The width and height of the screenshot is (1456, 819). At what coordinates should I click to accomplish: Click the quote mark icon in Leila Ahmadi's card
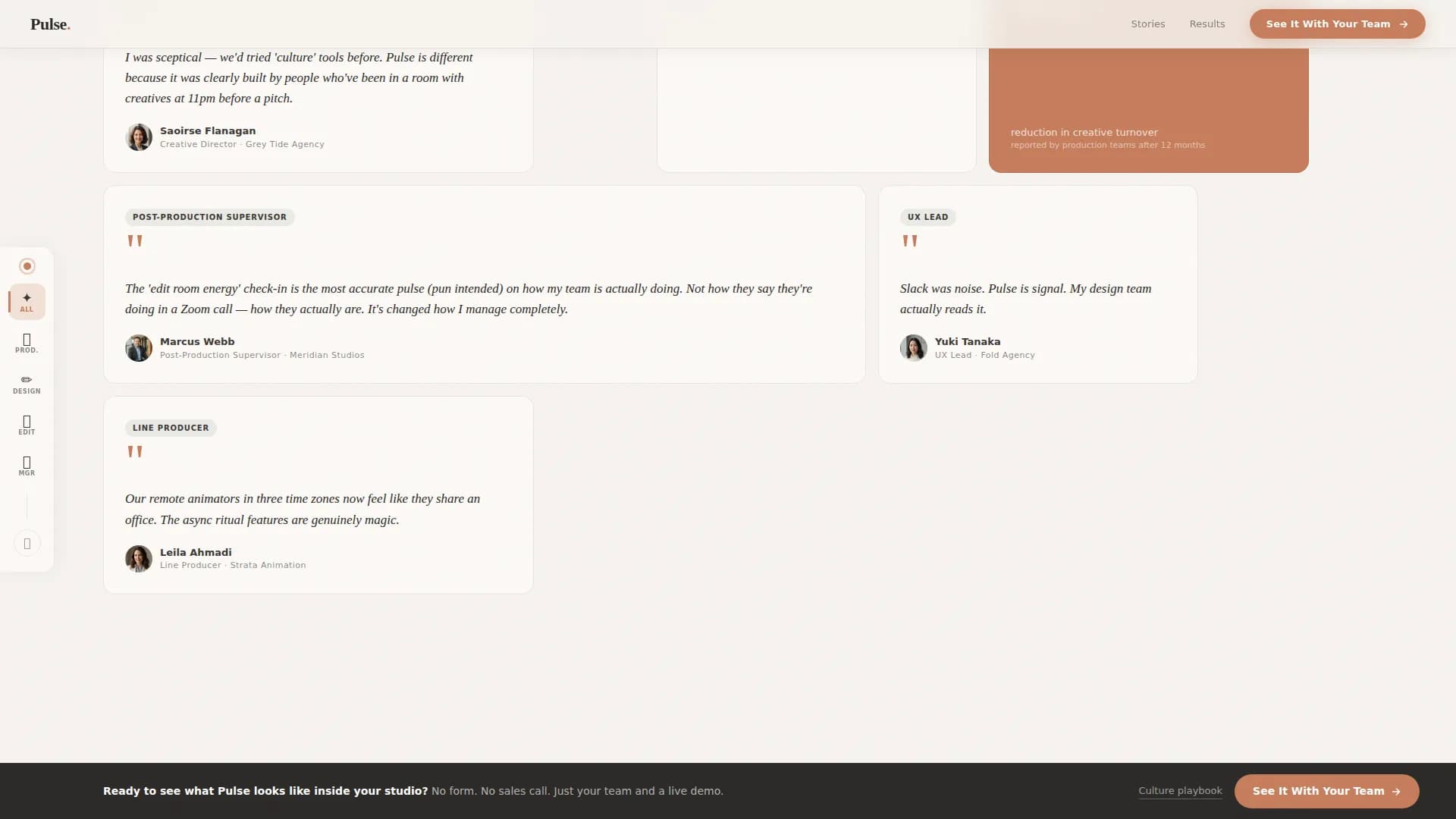pos(135,452)
